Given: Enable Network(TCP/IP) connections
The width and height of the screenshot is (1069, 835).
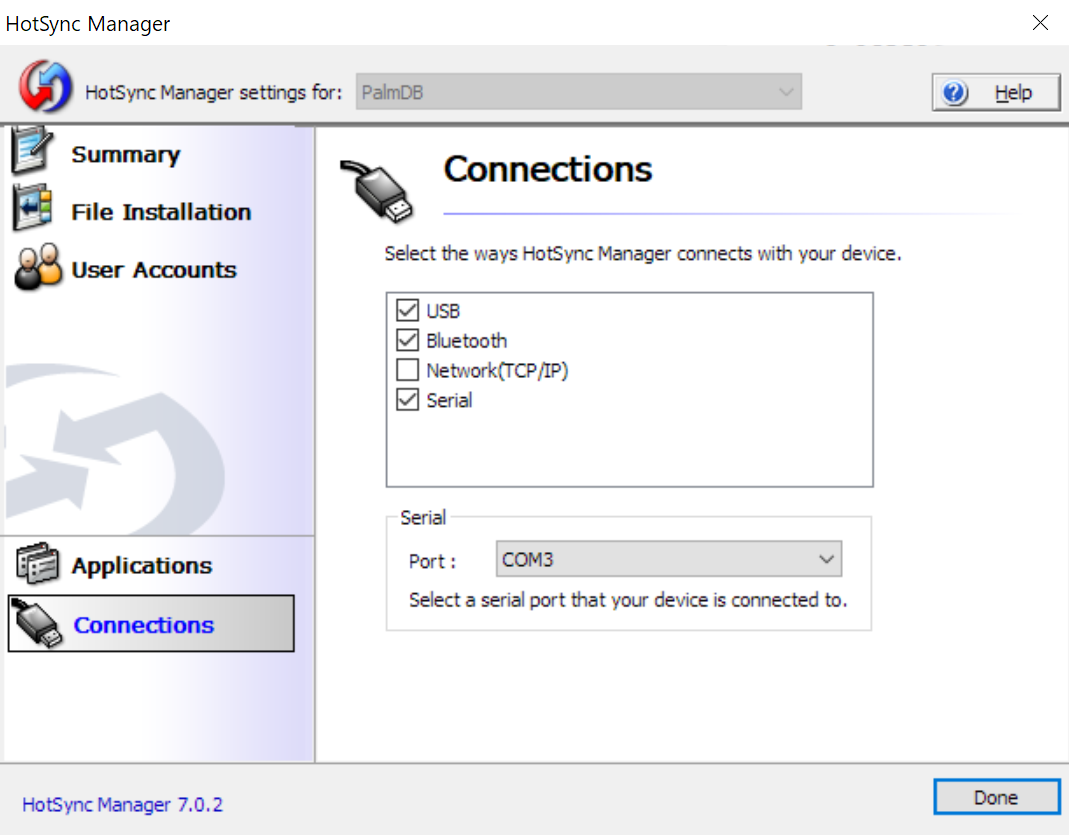Looking at the screenshot, I should point(407,370).
